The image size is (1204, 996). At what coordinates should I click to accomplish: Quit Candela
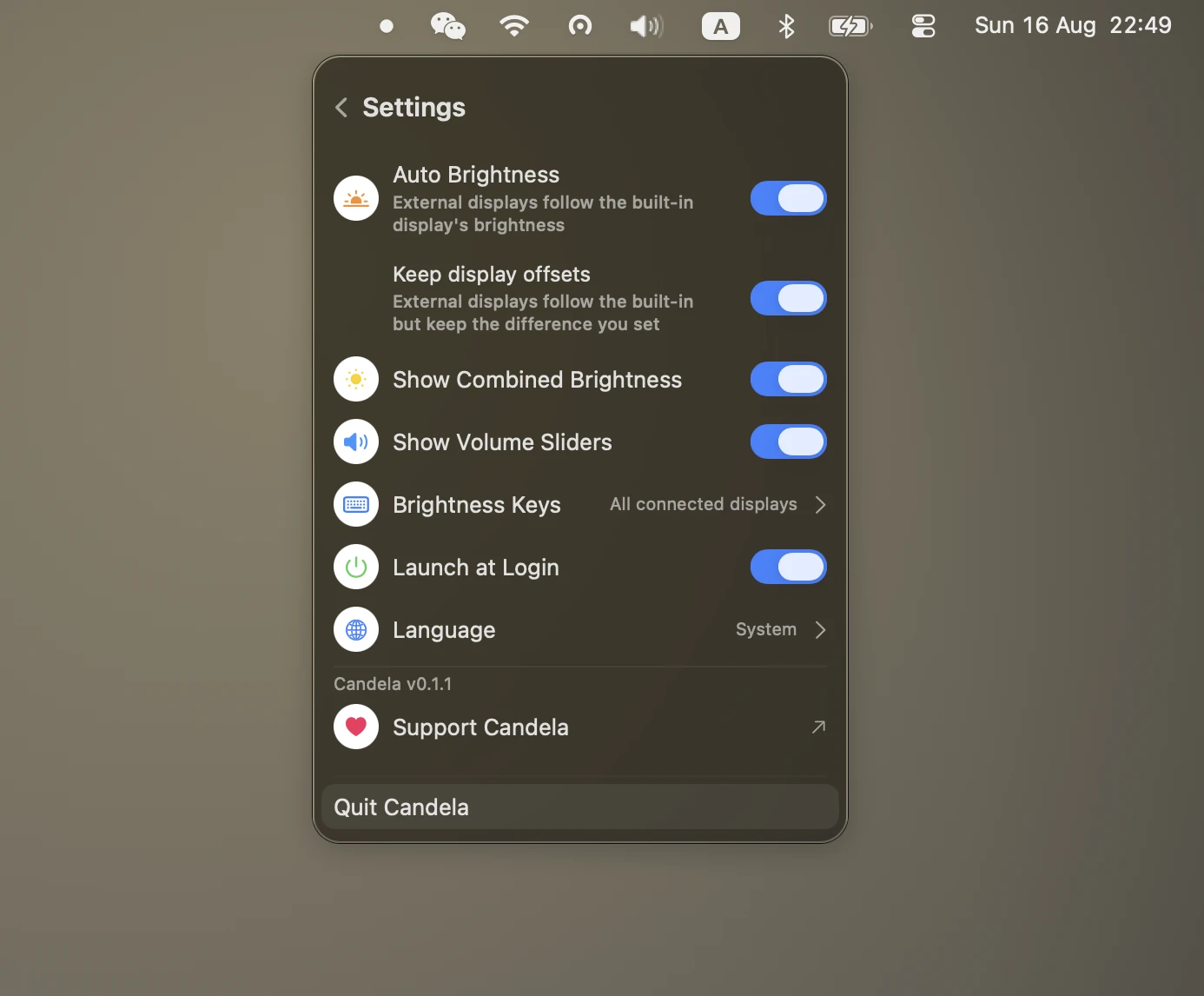pyautogui.click(x=580, y=807)
